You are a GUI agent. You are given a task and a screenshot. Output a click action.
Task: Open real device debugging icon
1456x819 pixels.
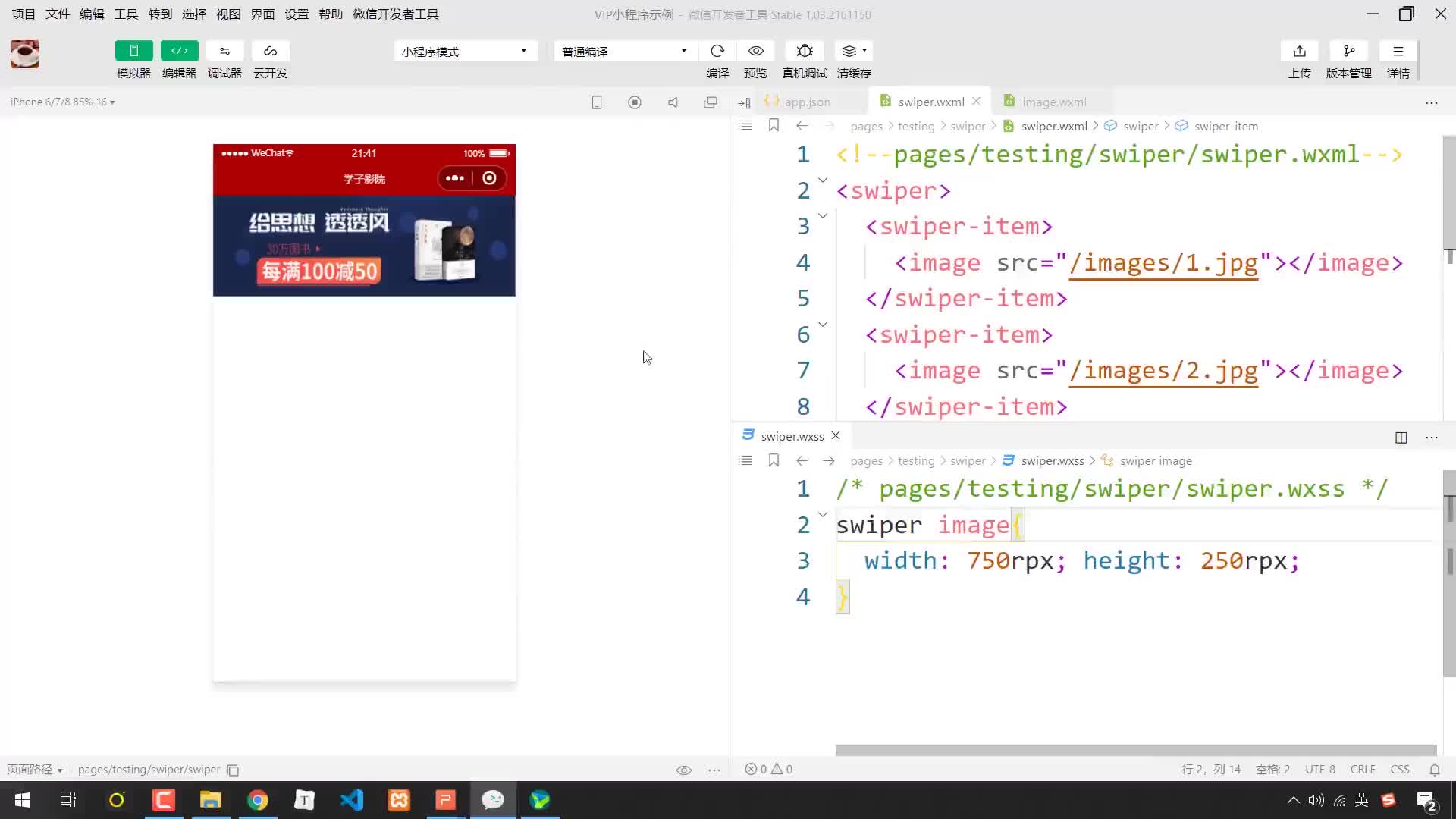(805, 51)
